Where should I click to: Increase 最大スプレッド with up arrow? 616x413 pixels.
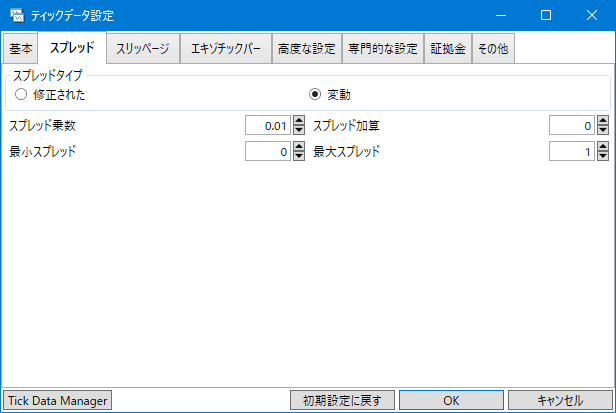tap(603, 146)
